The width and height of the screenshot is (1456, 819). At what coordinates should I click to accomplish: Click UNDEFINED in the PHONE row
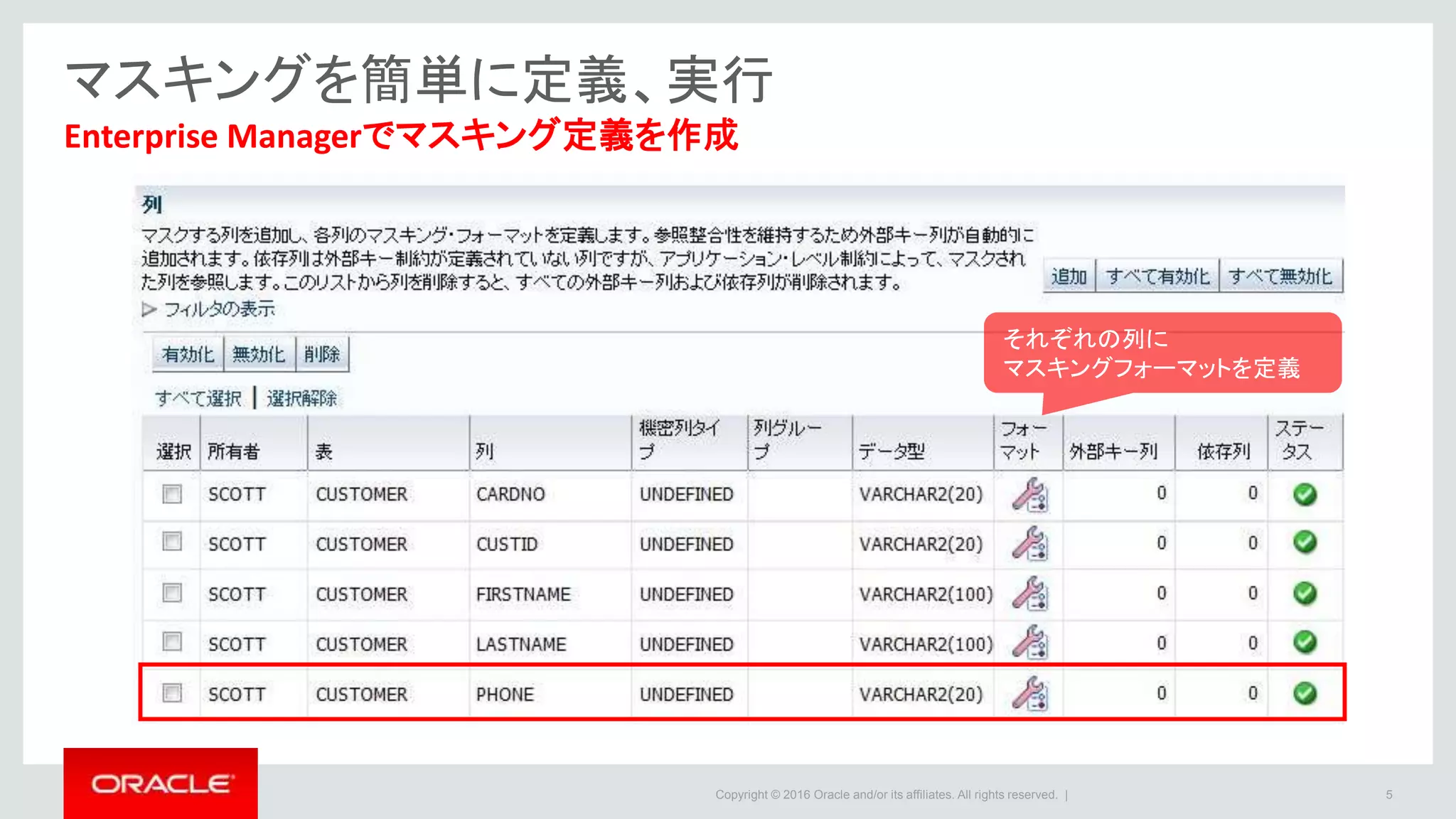(686, 695)
